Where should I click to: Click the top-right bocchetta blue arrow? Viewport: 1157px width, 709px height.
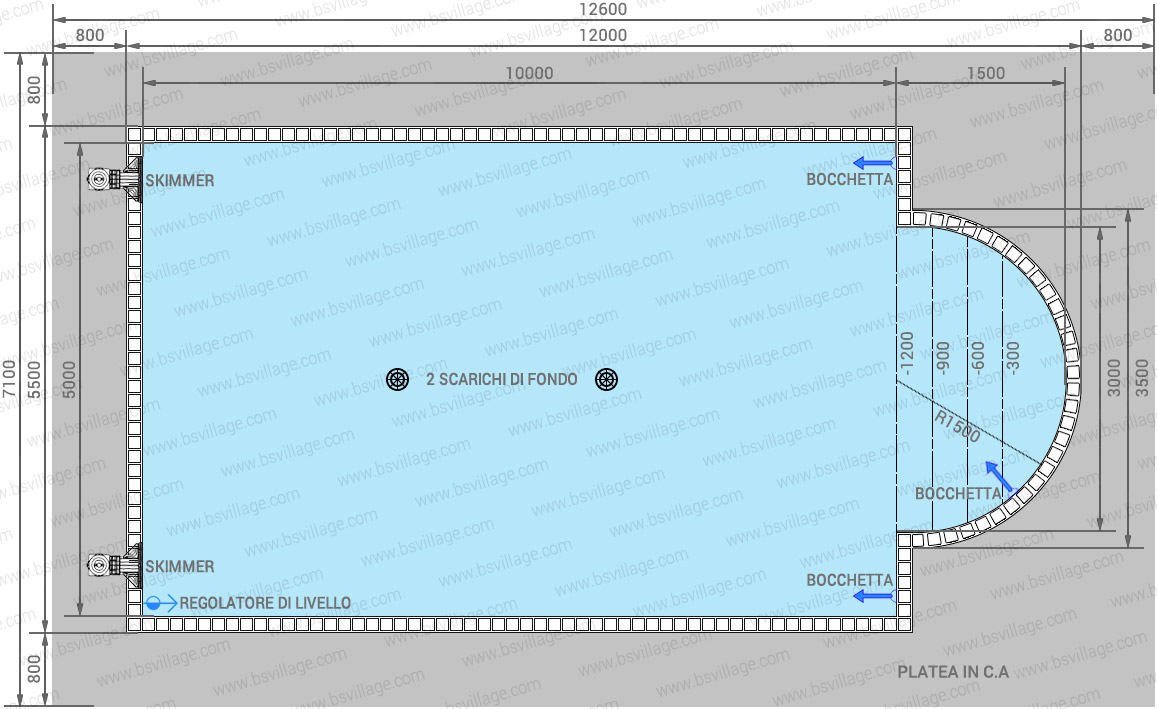click(x=873, y=163)
